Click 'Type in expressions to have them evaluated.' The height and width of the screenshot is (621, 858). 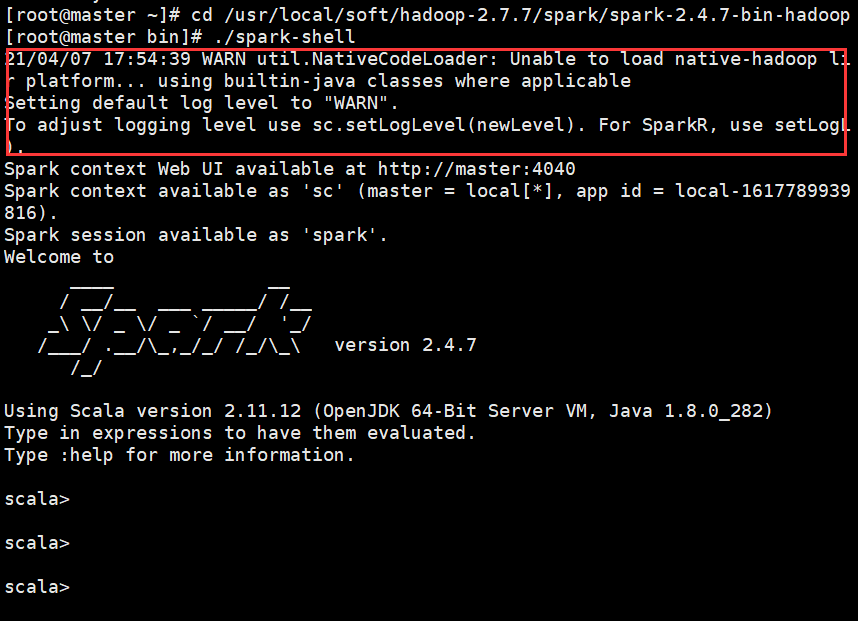pos(240,433)
